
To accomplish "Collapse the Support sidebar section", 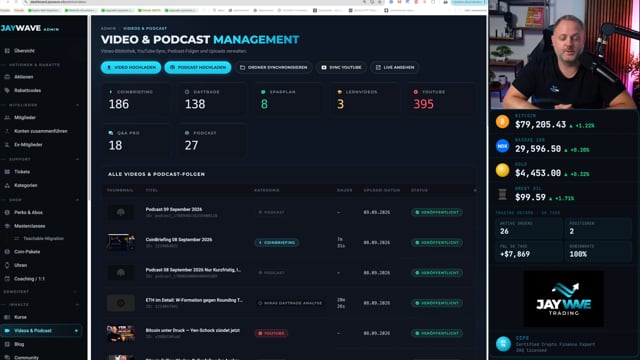I will 77,159.
